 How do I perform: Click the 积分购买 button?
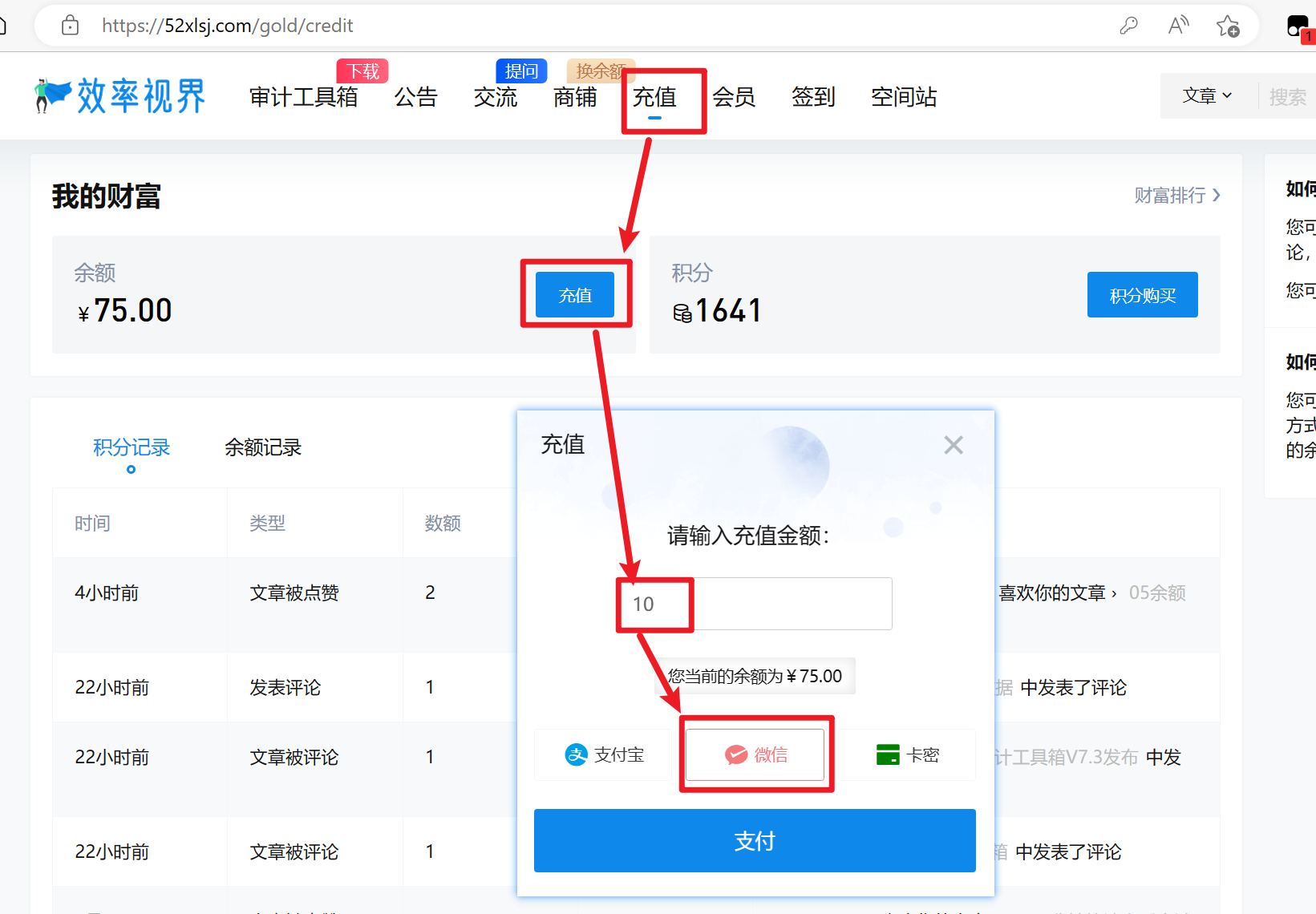point(1142,294)
